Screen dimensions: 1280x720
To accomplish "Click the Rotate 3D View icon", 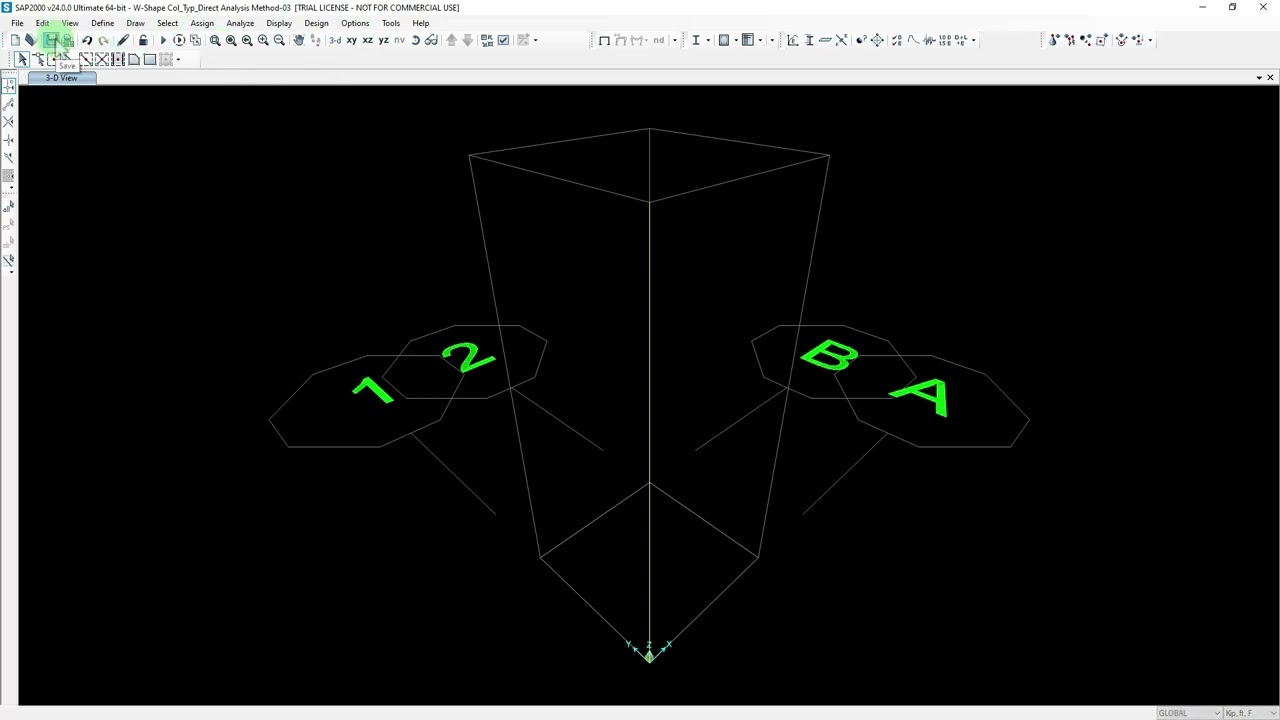I will coord(415,40).
